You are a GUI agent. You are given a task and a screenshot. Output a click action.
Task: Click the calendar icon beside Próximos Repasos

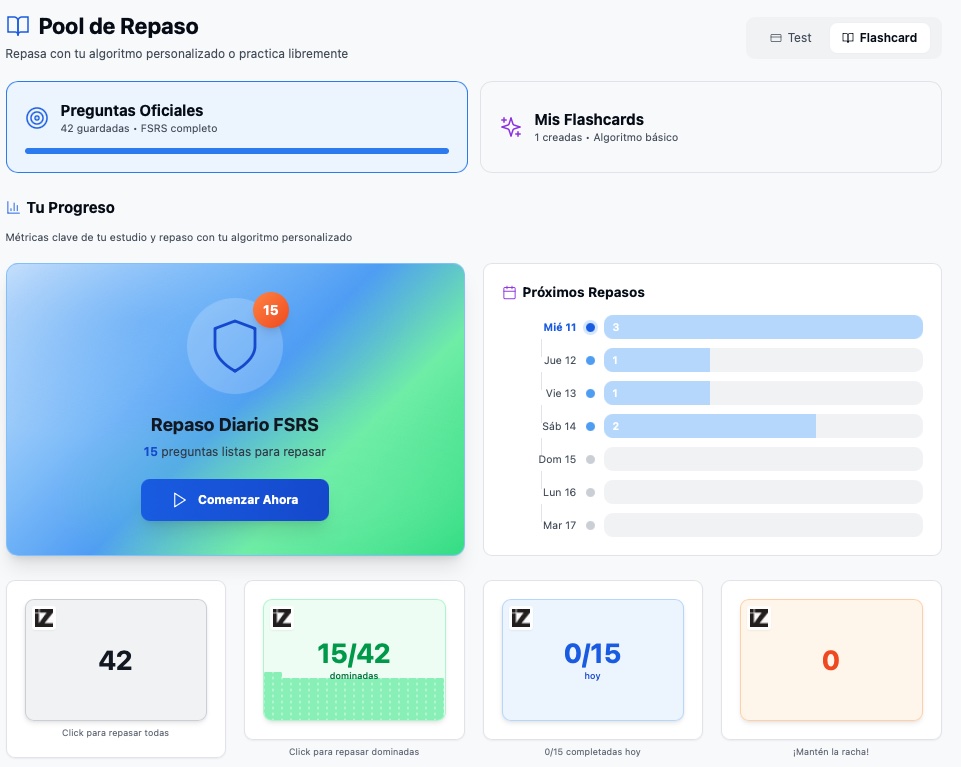click(509, 293)
